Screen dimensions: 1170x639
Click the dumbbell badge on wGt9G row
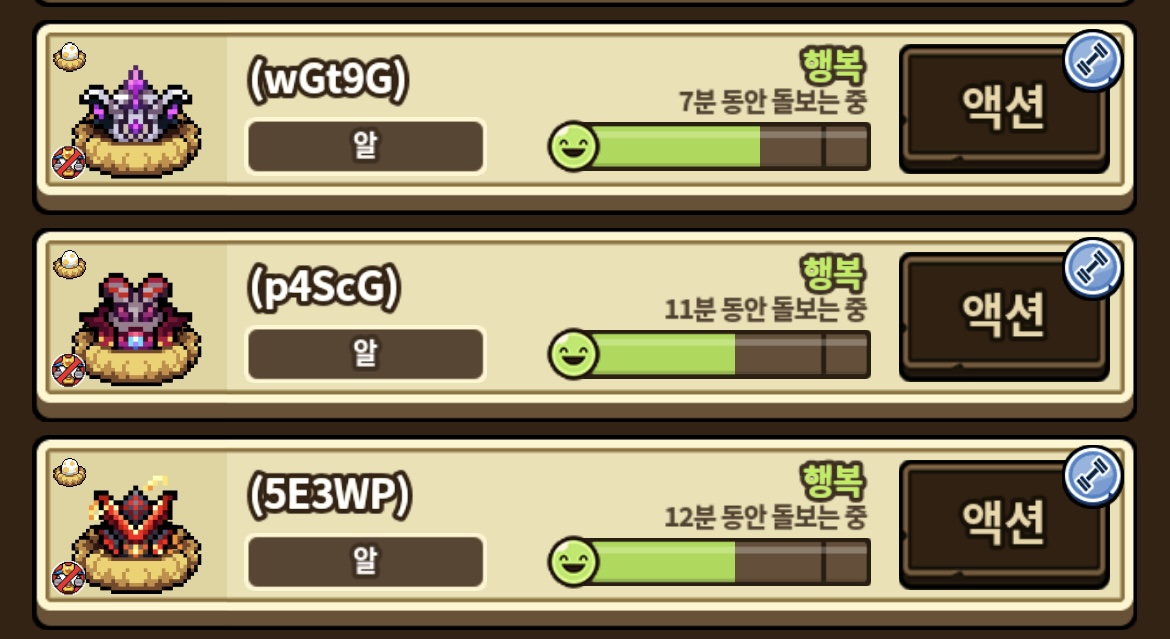tap(1092, 60)
